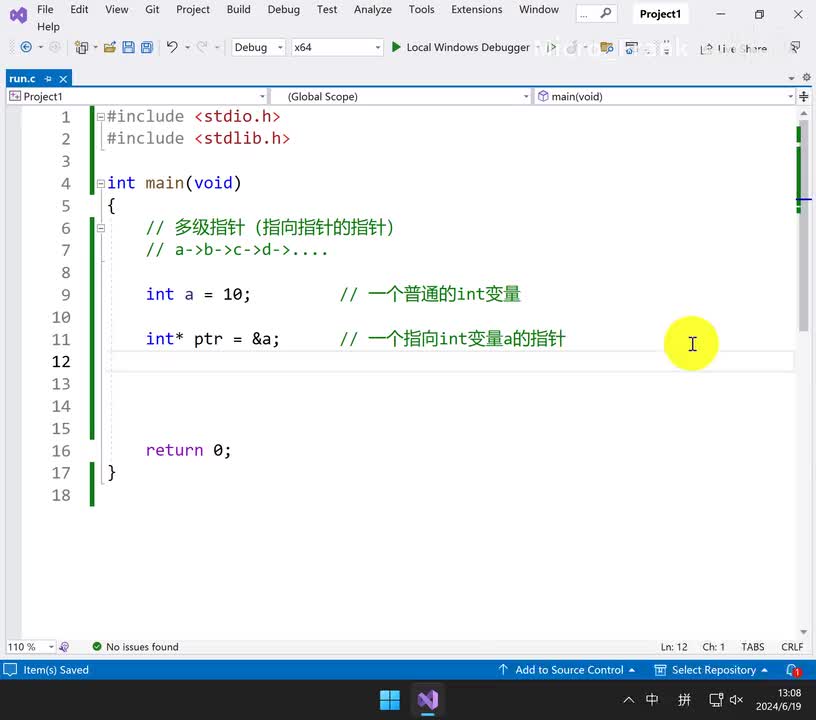Open the Git menu
The height and width of the screenshot is (720, 816).
click(152, 9)
